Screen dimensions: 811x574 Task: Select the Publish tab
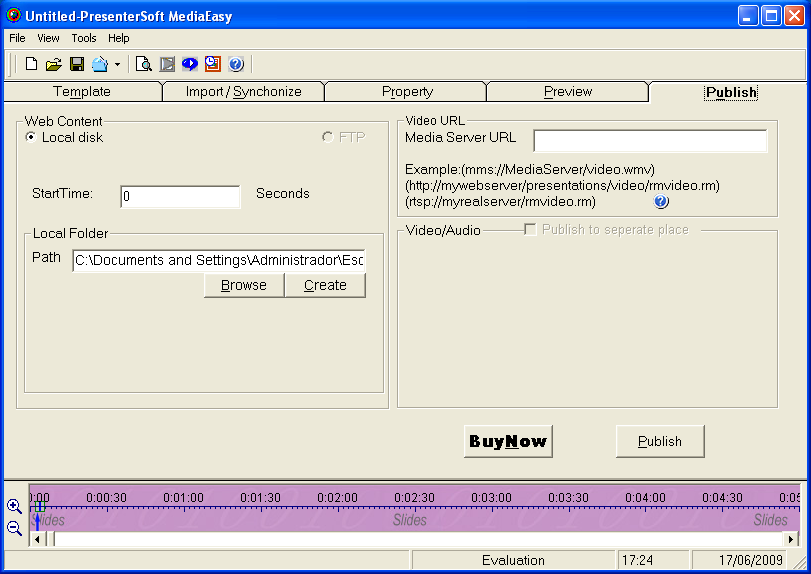point(731,92)
